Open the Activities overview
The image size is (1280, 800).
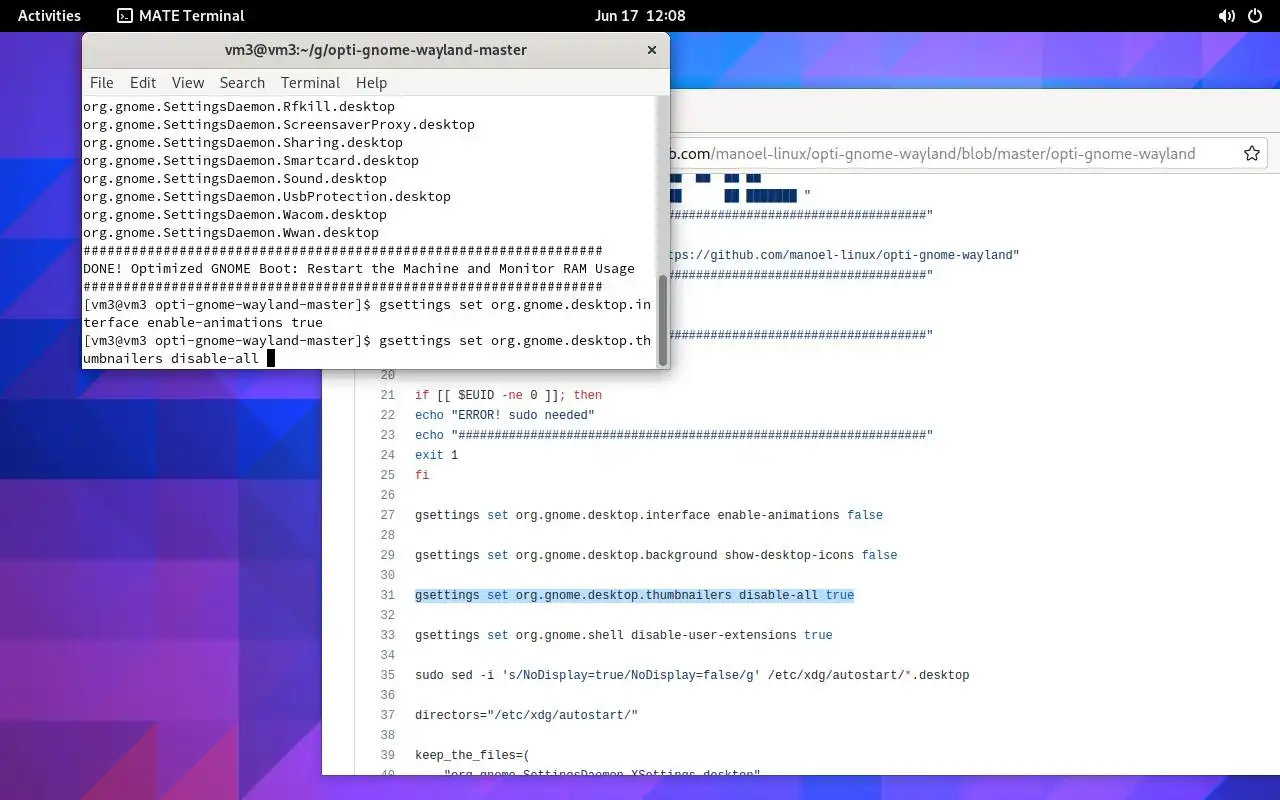pyautogui.click(x=49, y=15)
